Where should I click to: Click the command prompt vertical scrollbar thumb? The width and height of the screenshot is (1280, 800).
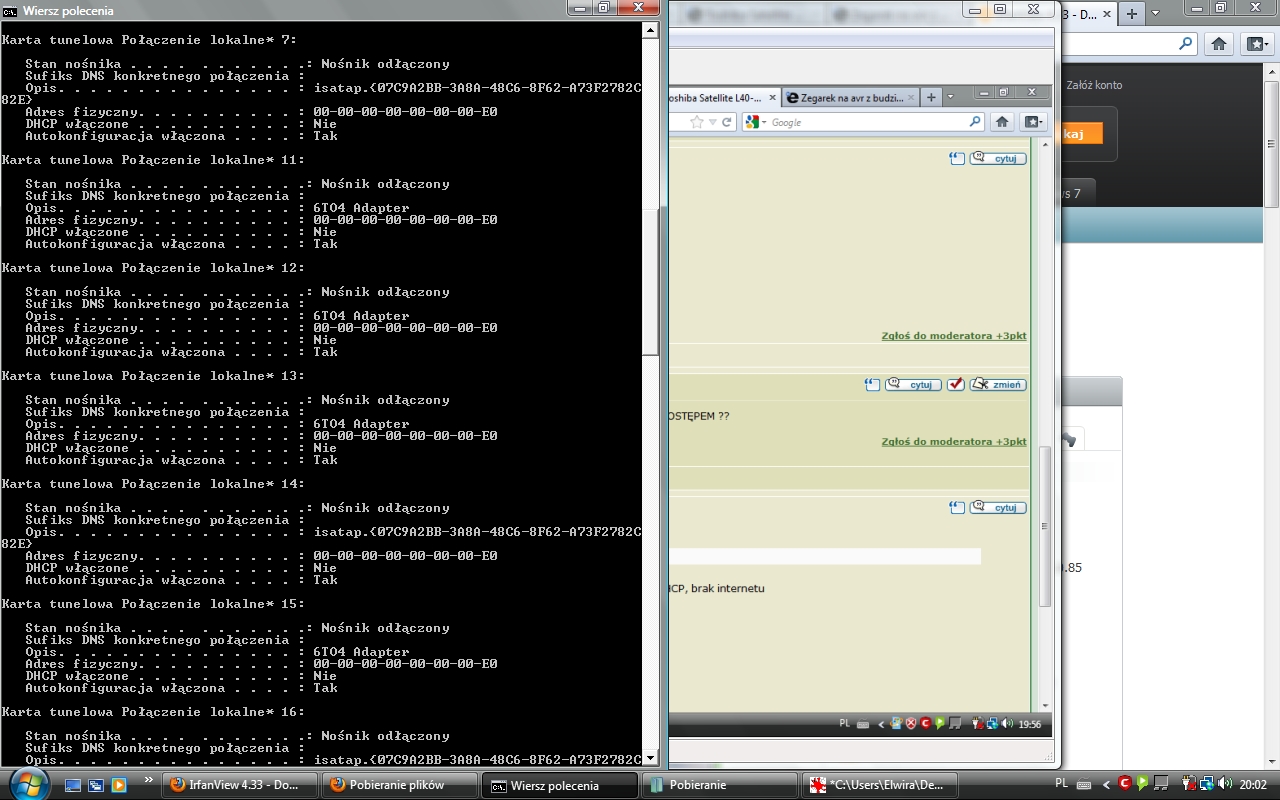click(x=650, y=281)
